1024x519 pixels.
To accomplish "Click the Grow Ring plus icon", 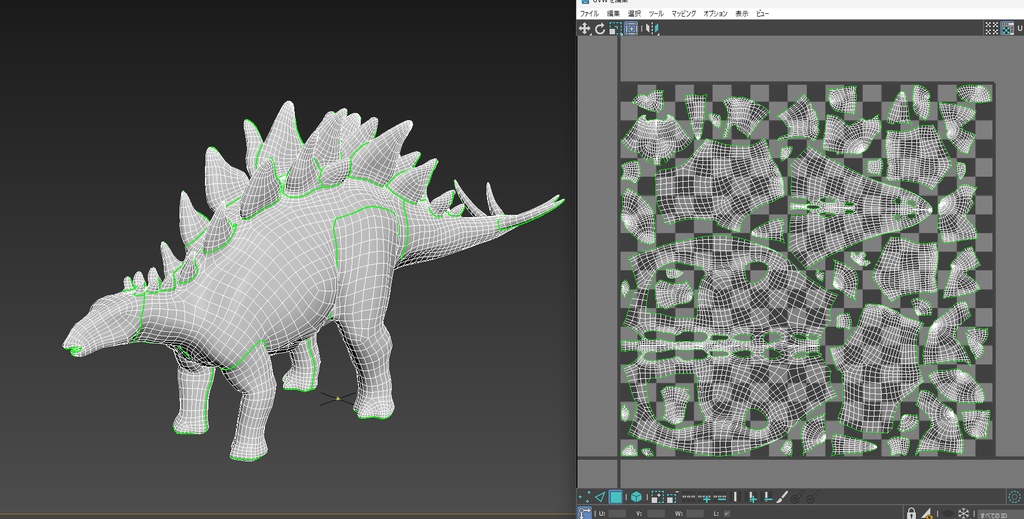I will [x=752, y=497].
